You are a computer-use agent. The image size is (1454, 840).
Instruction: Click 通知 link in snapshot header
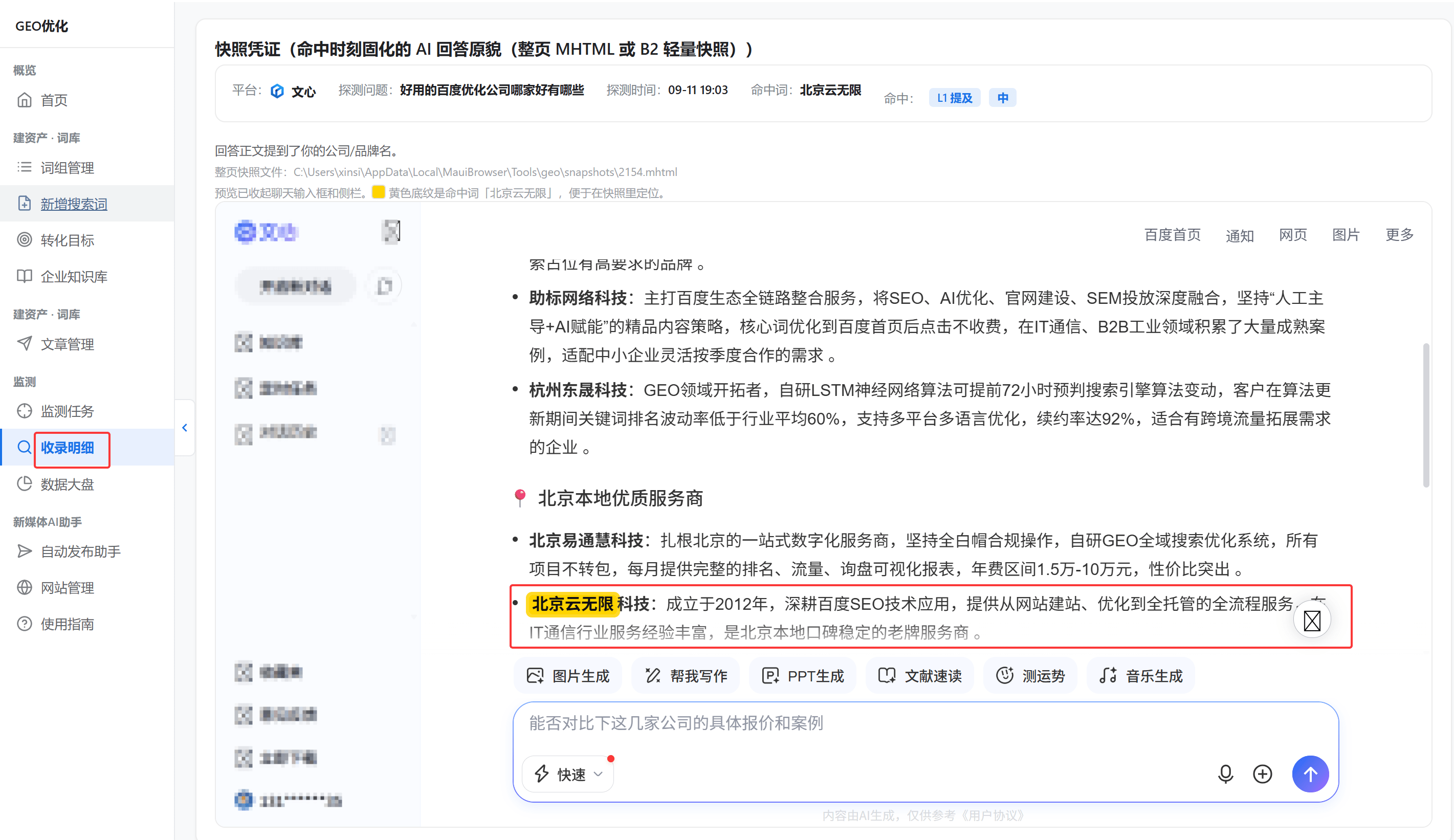(x=1239, y=235)
